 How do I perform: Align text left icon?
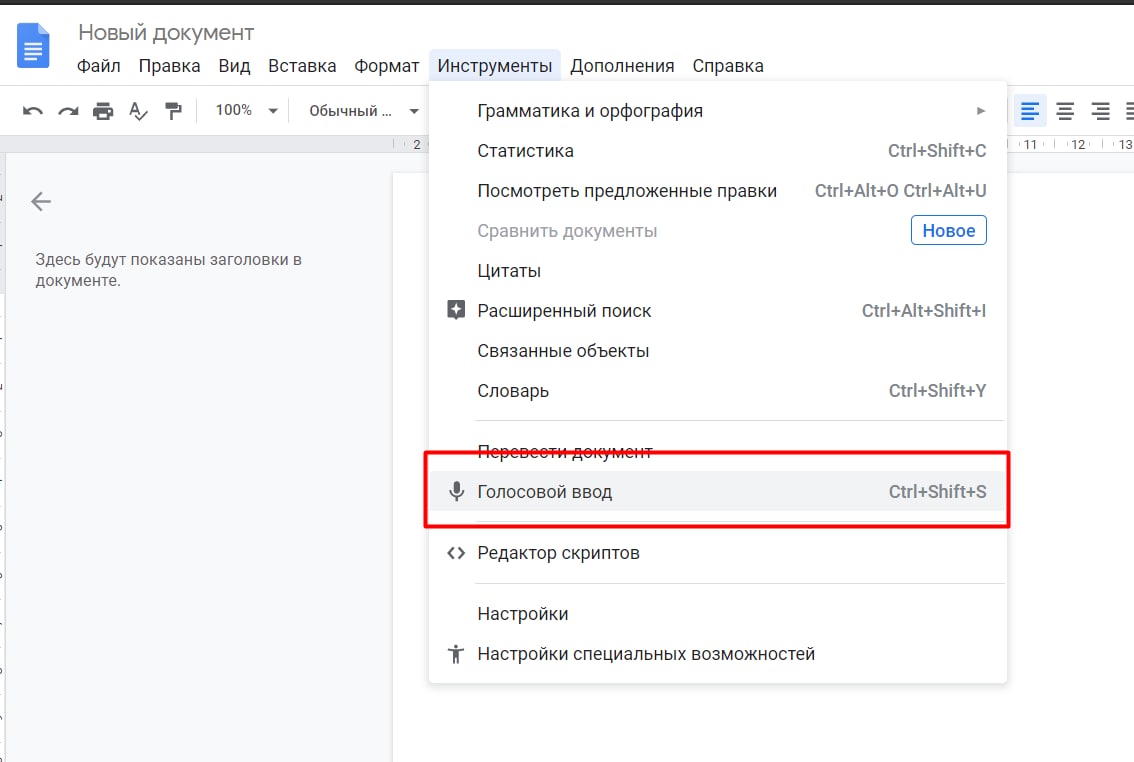pos(1029,111)
